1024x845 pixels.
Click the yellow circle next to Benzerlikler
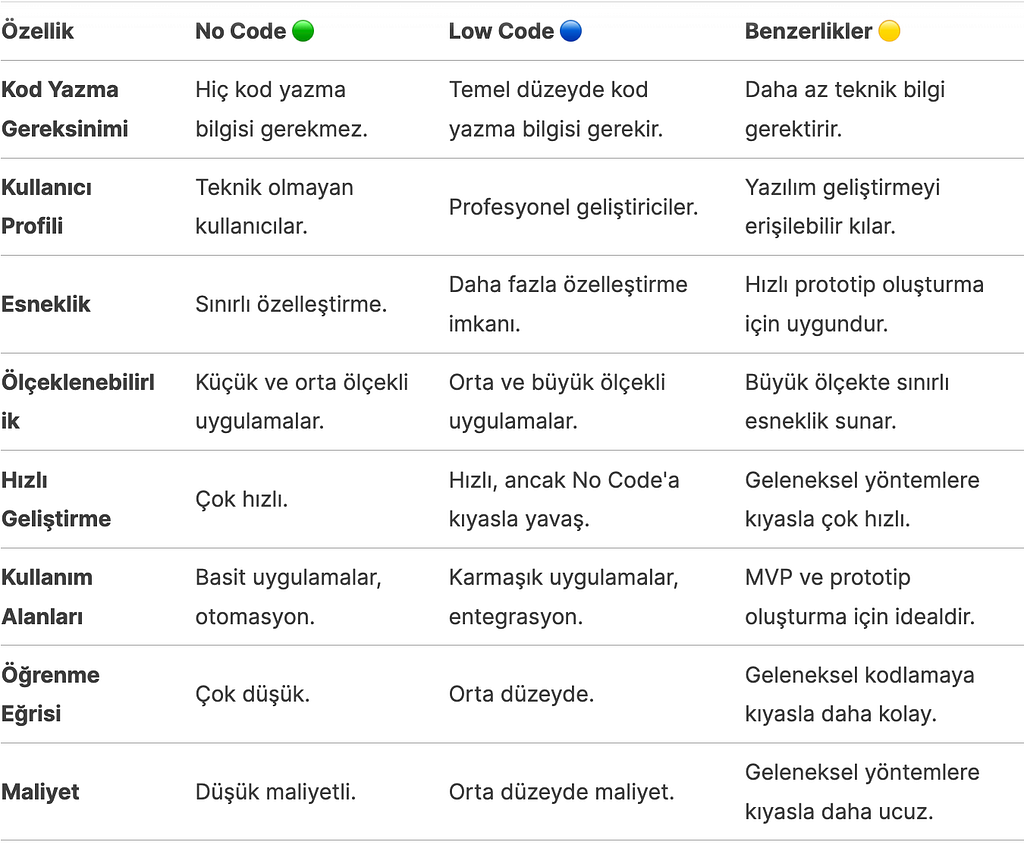pos(889,31)
